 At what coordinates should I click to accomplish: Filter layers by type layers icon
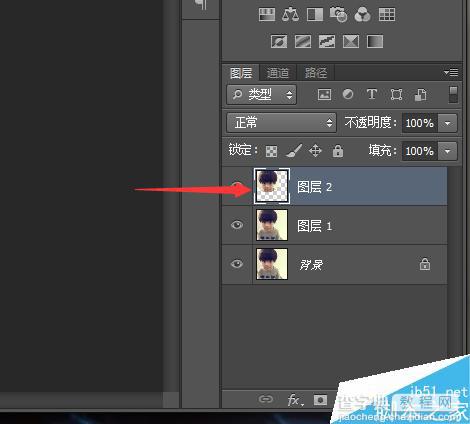[x=372, y=95]
